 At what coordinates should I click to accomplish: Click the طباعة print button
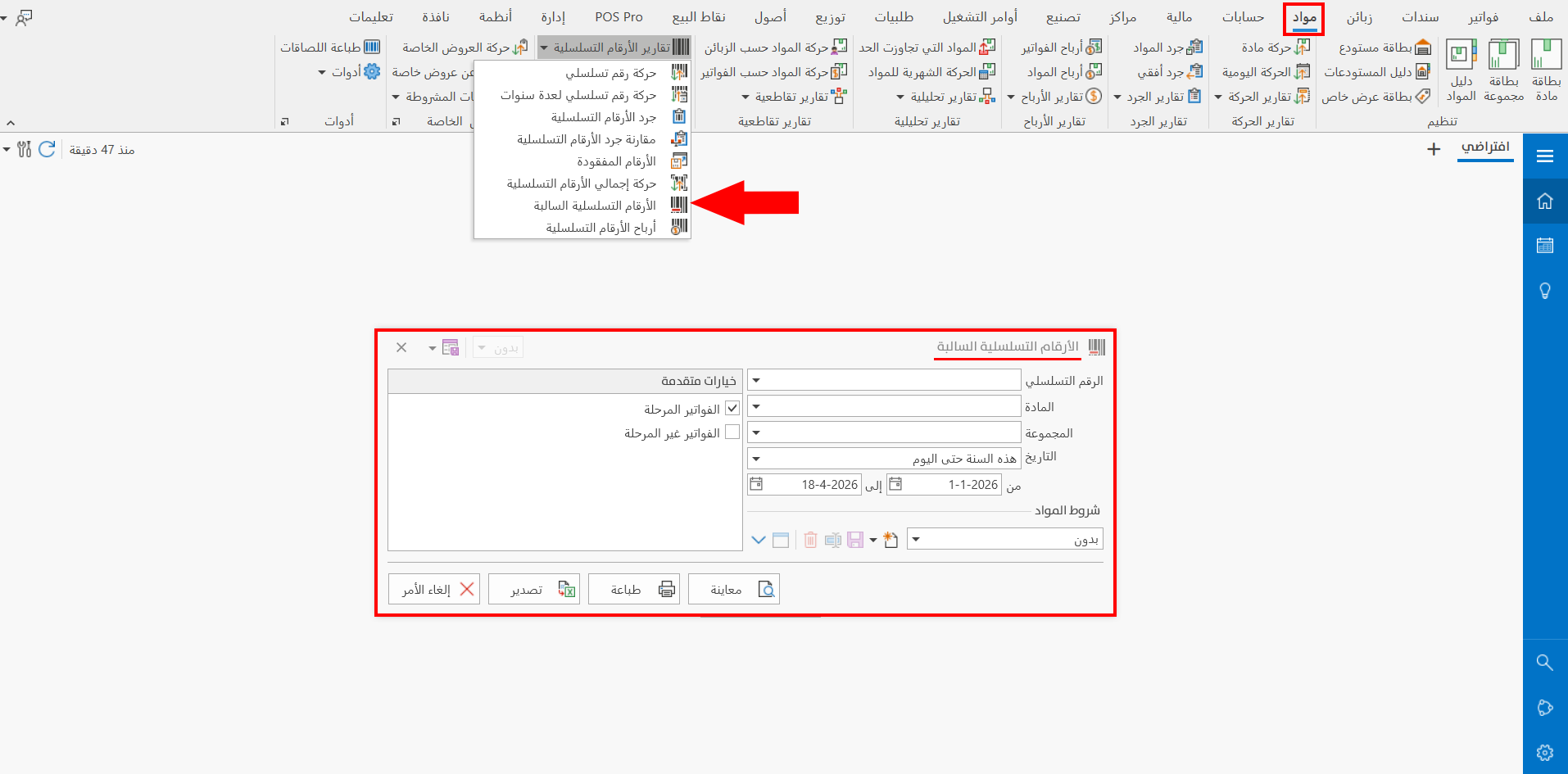click(634, 589)
